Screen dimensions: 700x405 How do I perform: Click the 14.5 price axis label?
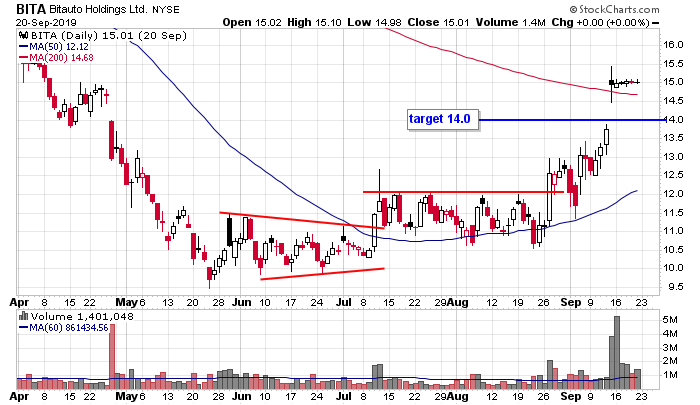coord(673,101)
